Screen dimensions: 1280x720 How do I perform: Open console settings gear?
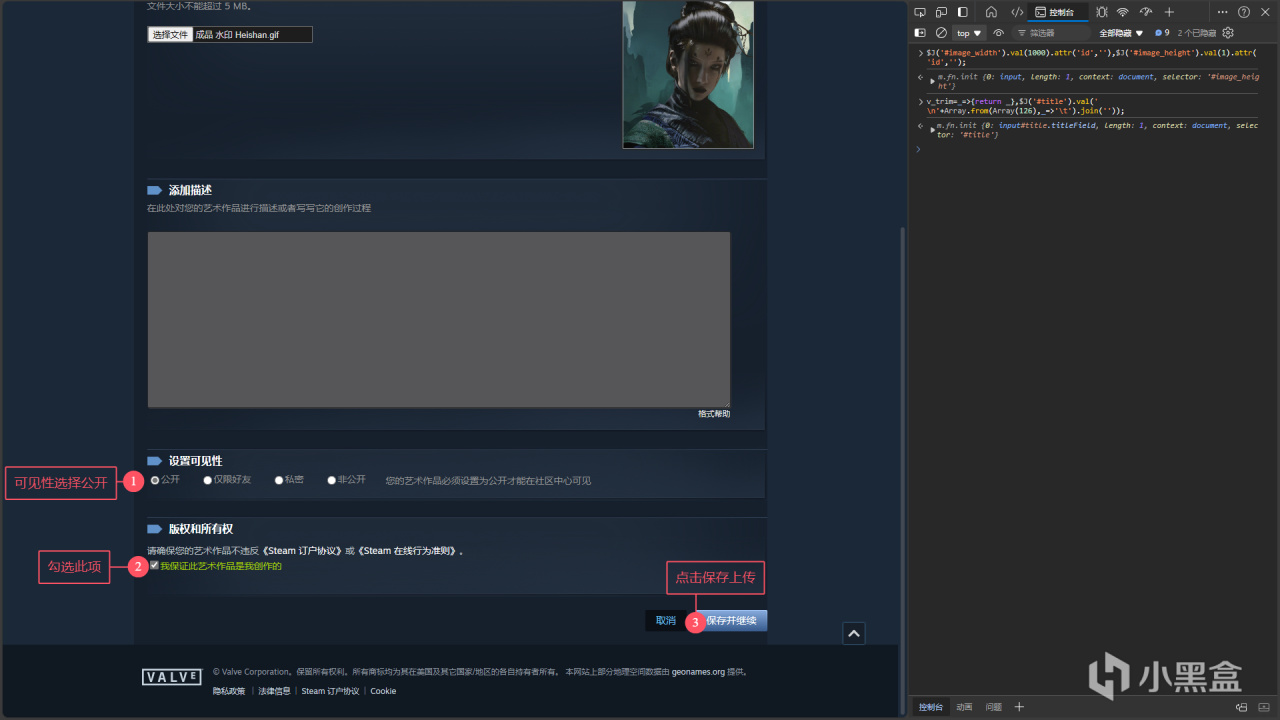click(1228, 33)
